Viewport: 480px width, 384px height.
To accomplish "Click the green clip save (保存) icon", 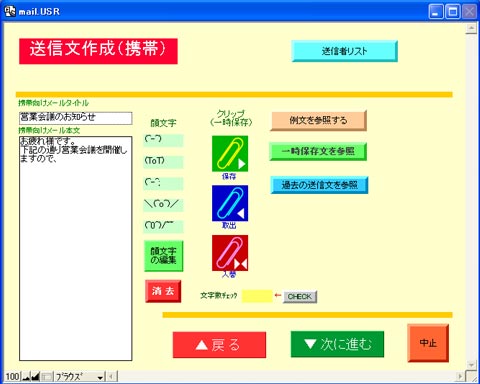I will pyautogui.click(x=230, y=153).
